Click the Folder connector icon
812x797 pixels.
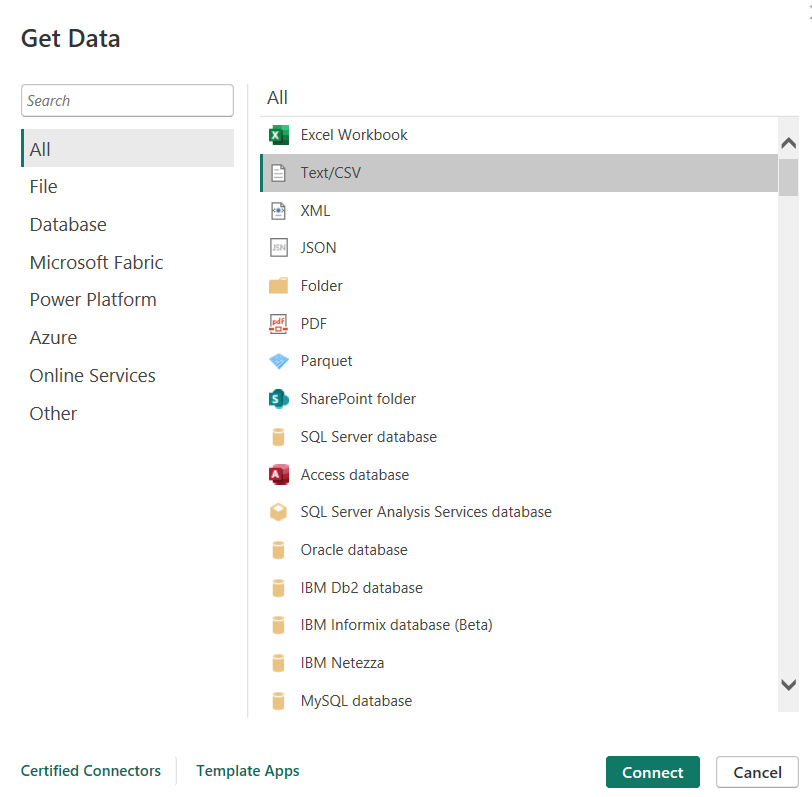tap(279, 285)
